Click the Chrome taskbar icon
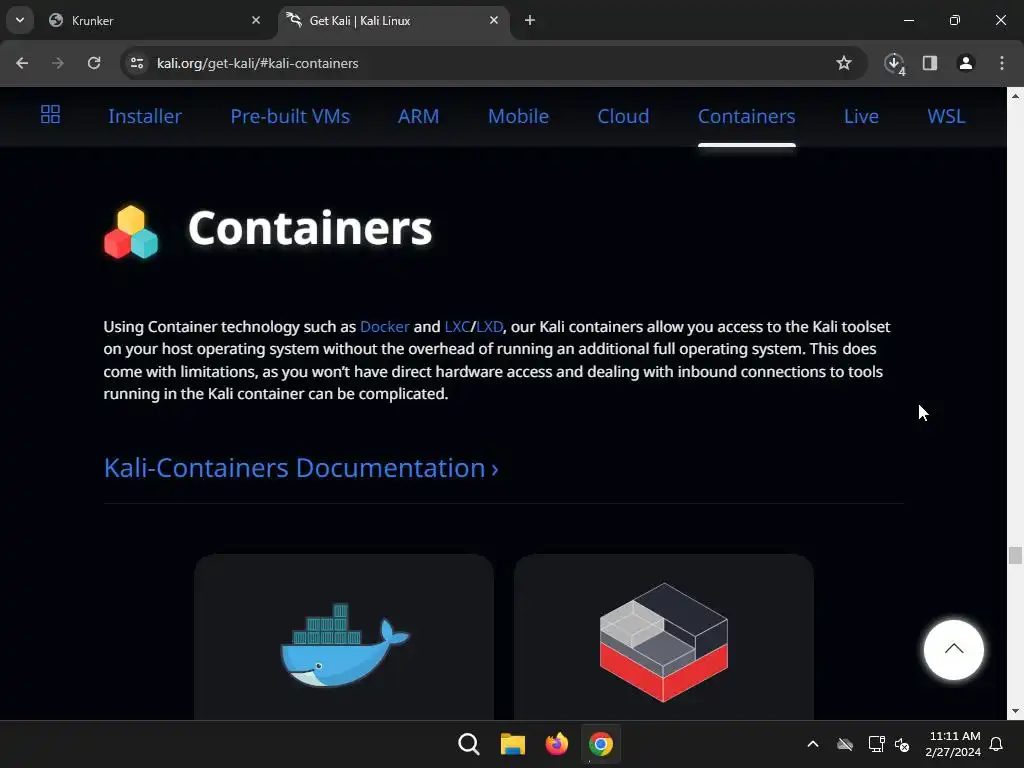 coord(601,744)
